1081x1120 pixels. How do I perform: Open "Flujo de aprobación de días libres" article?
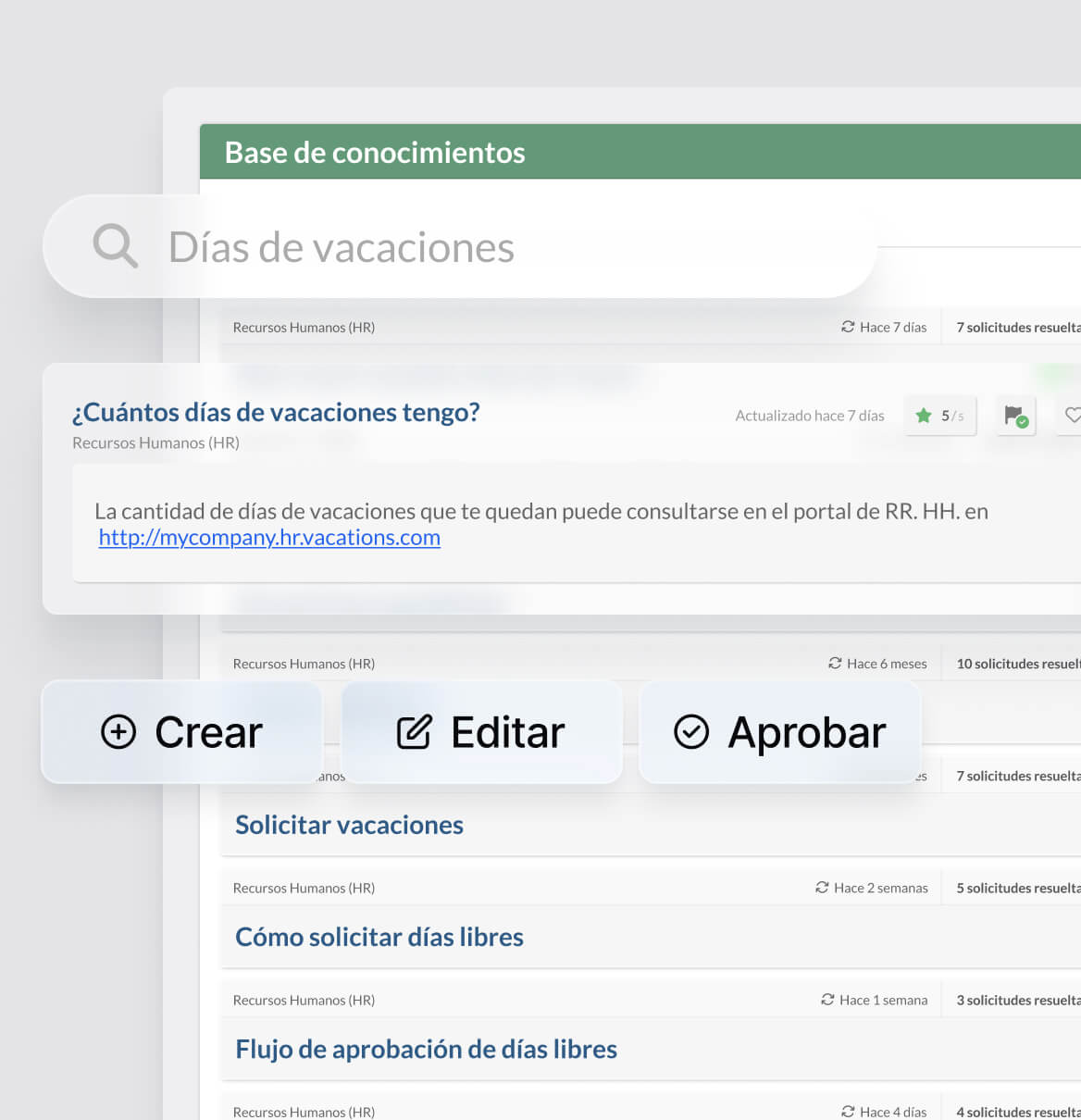click(x=426, y=1049)
